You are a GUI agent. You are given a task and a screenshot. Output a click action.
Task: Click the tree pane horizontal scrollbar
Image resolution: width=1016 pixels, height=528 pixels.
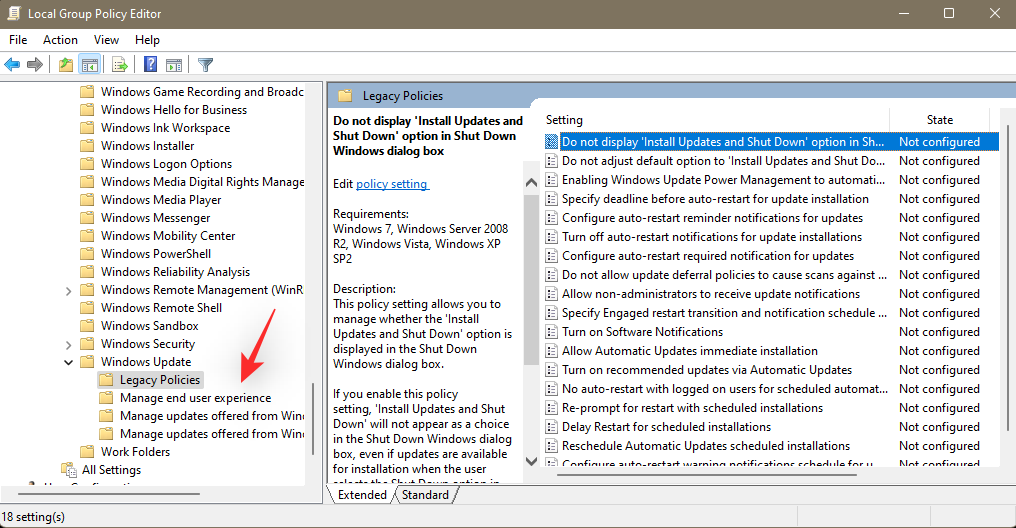coord(109,494)
